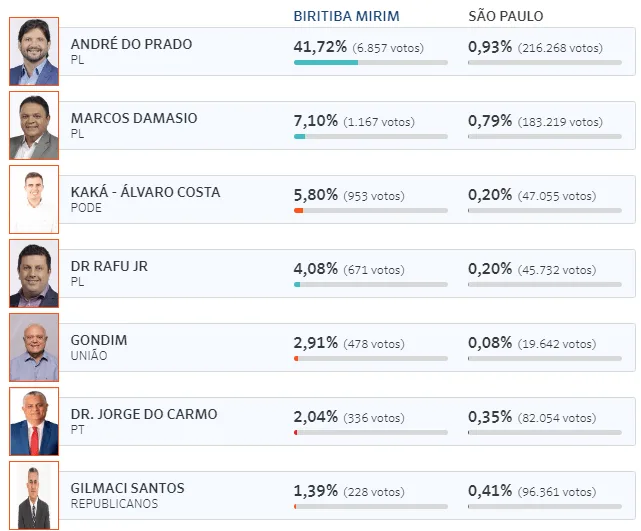Click the Gilmaci Santos candidate name
The width and height of the screenshot is (641, 531).
(x=127, y=488)
